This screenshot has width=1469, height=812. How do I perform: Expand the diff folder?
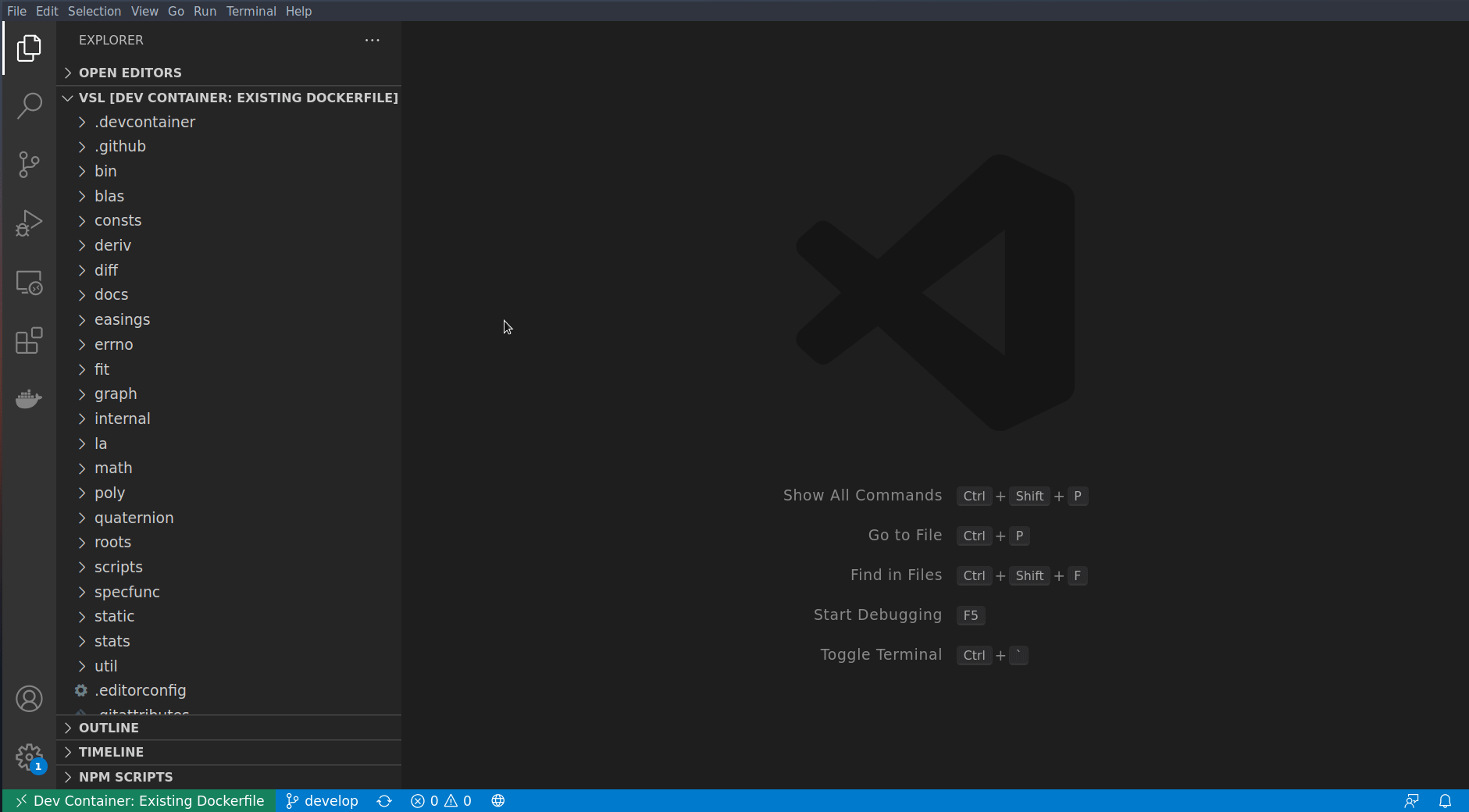tap(229, 270)
